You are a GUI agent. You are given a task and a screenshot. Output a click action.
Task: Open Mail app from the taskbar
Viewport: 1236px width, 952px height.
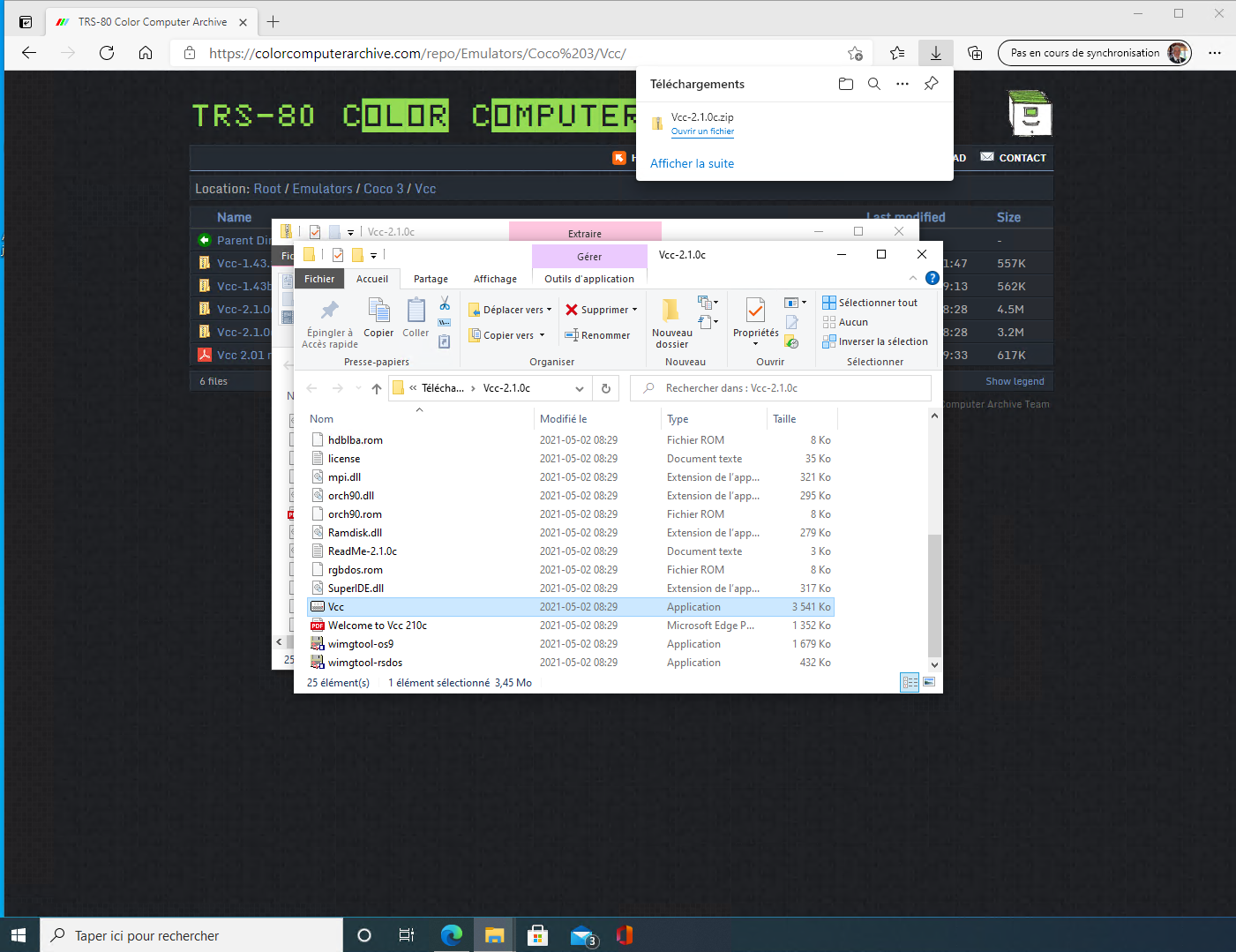(582, 935)
